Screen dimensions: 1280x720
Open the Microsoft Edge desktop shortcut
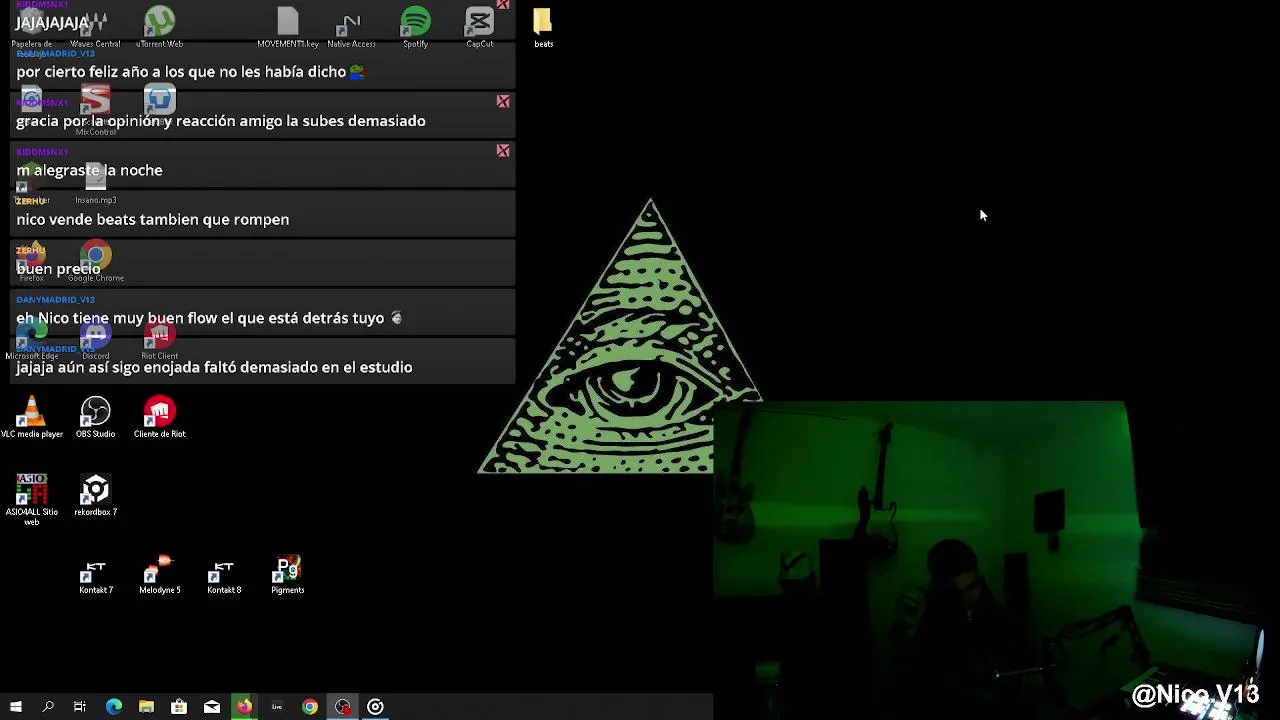[x=31, y=339]
